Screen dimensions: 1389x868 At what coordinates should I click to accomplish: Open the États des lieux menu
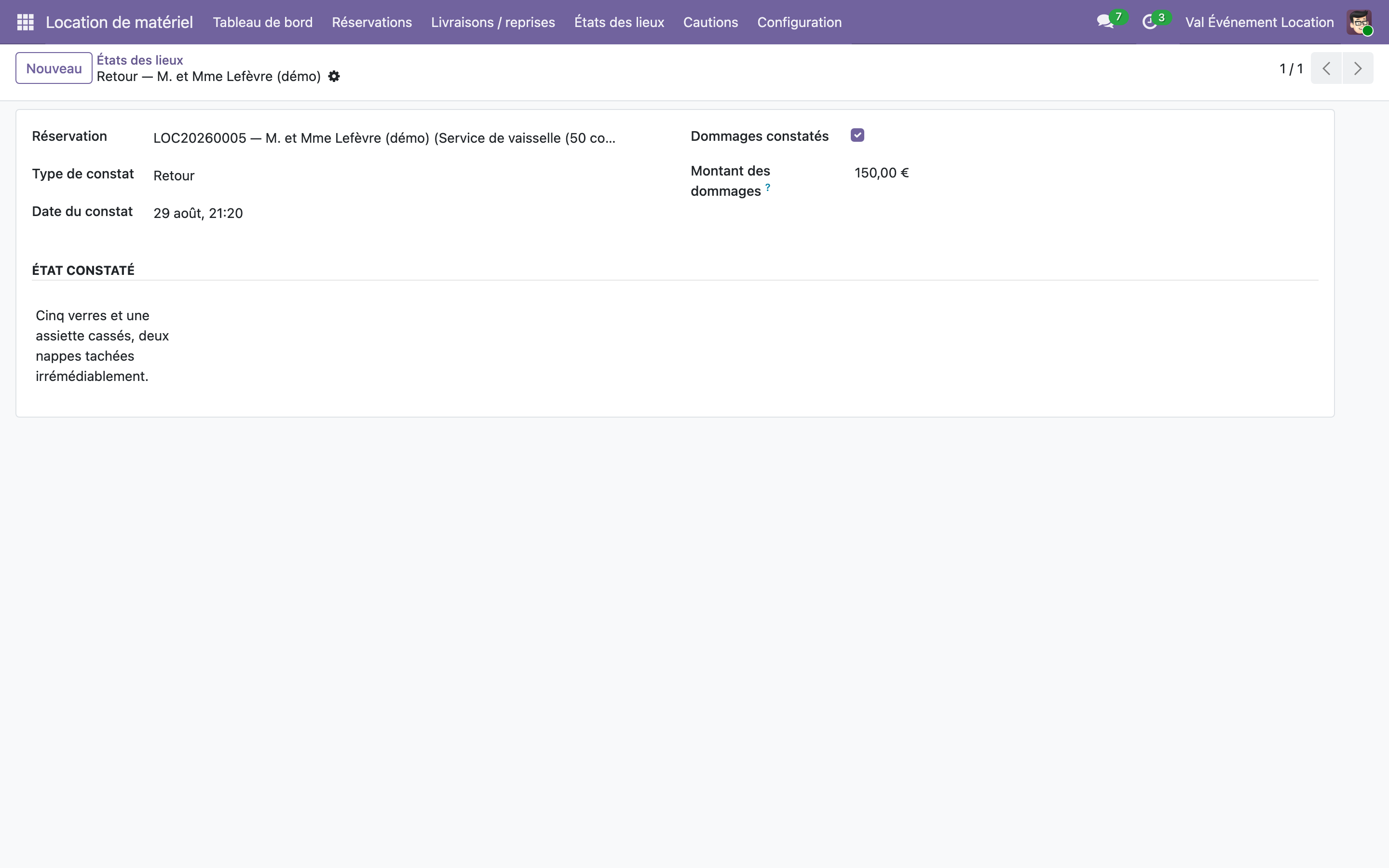(x=619, y=22)
